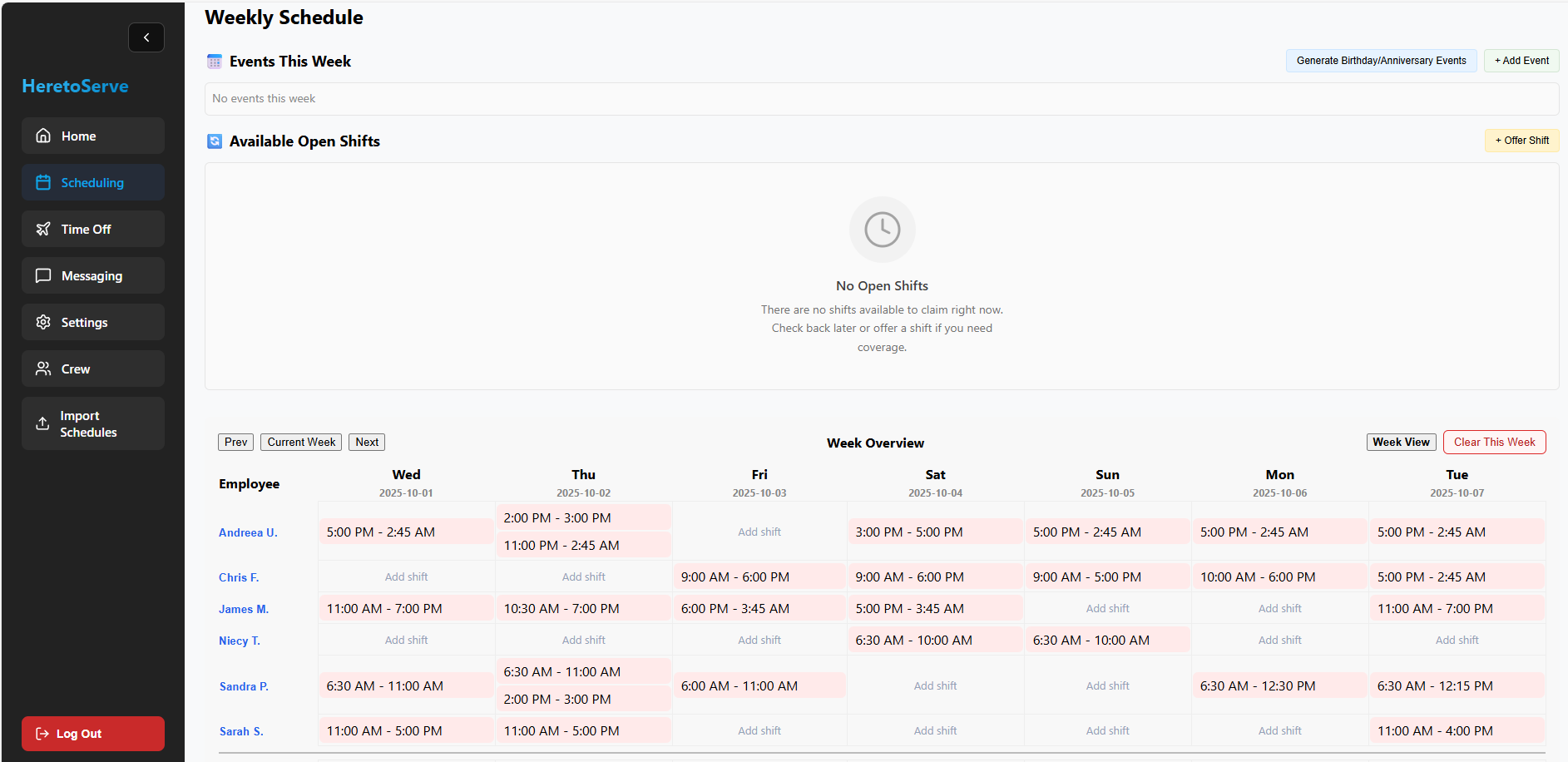Image resolution: width=1568 pixels, height=762 pixels.
Task: Click Clear This Week
Action: (1494, 442)
